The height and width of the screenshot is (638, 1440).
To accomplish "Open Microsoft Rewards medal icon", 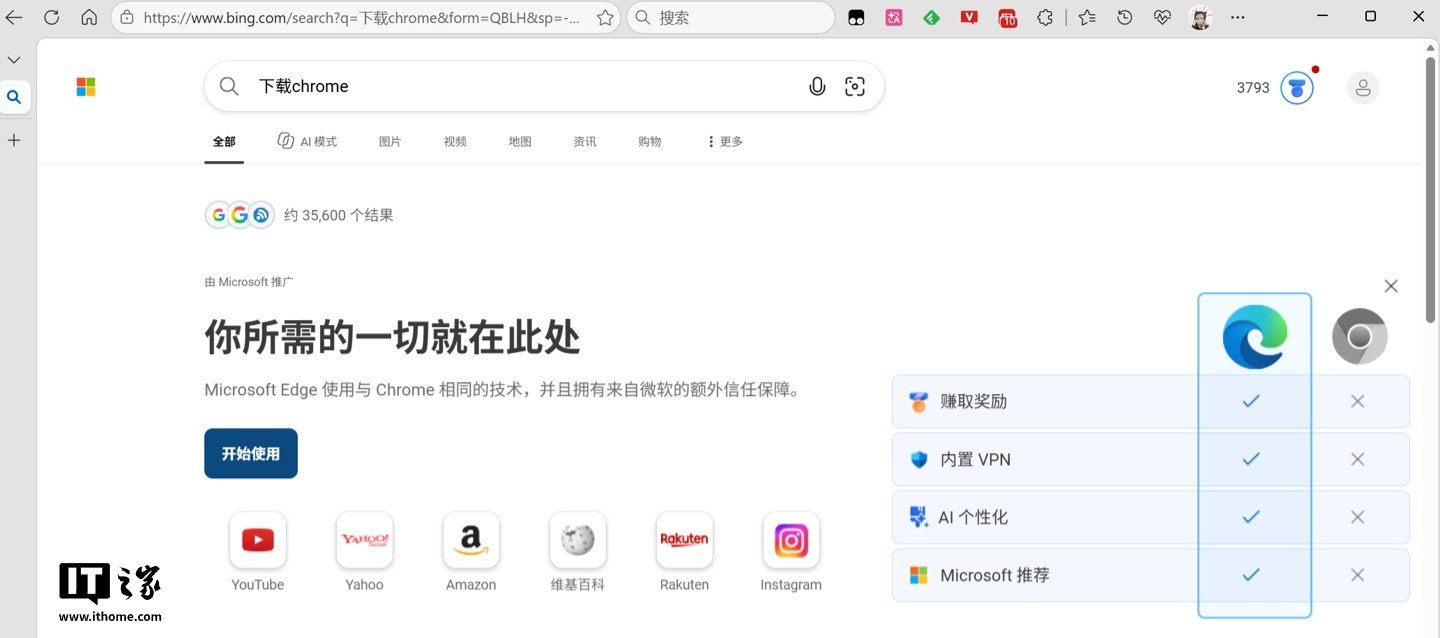I will point(1297,88).
